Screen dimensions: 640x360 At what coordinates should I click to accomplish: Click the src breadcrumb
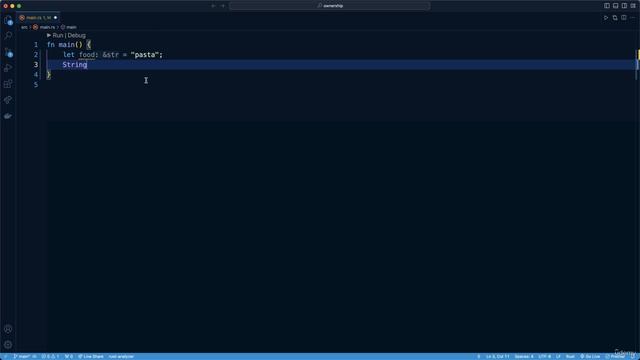point(24,27)
